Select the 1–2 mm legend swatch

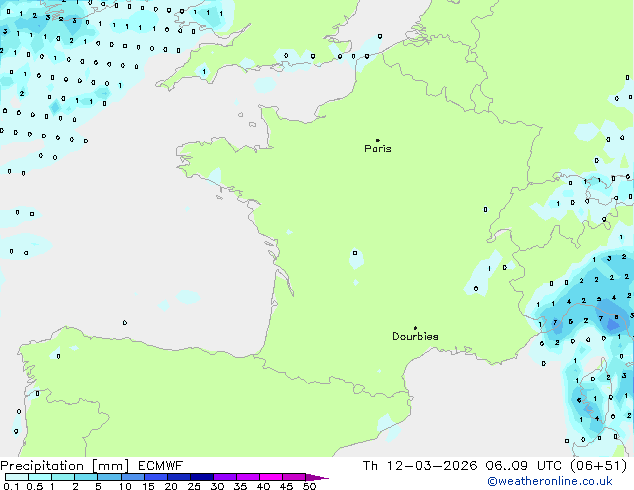click(x=63, y=477)
